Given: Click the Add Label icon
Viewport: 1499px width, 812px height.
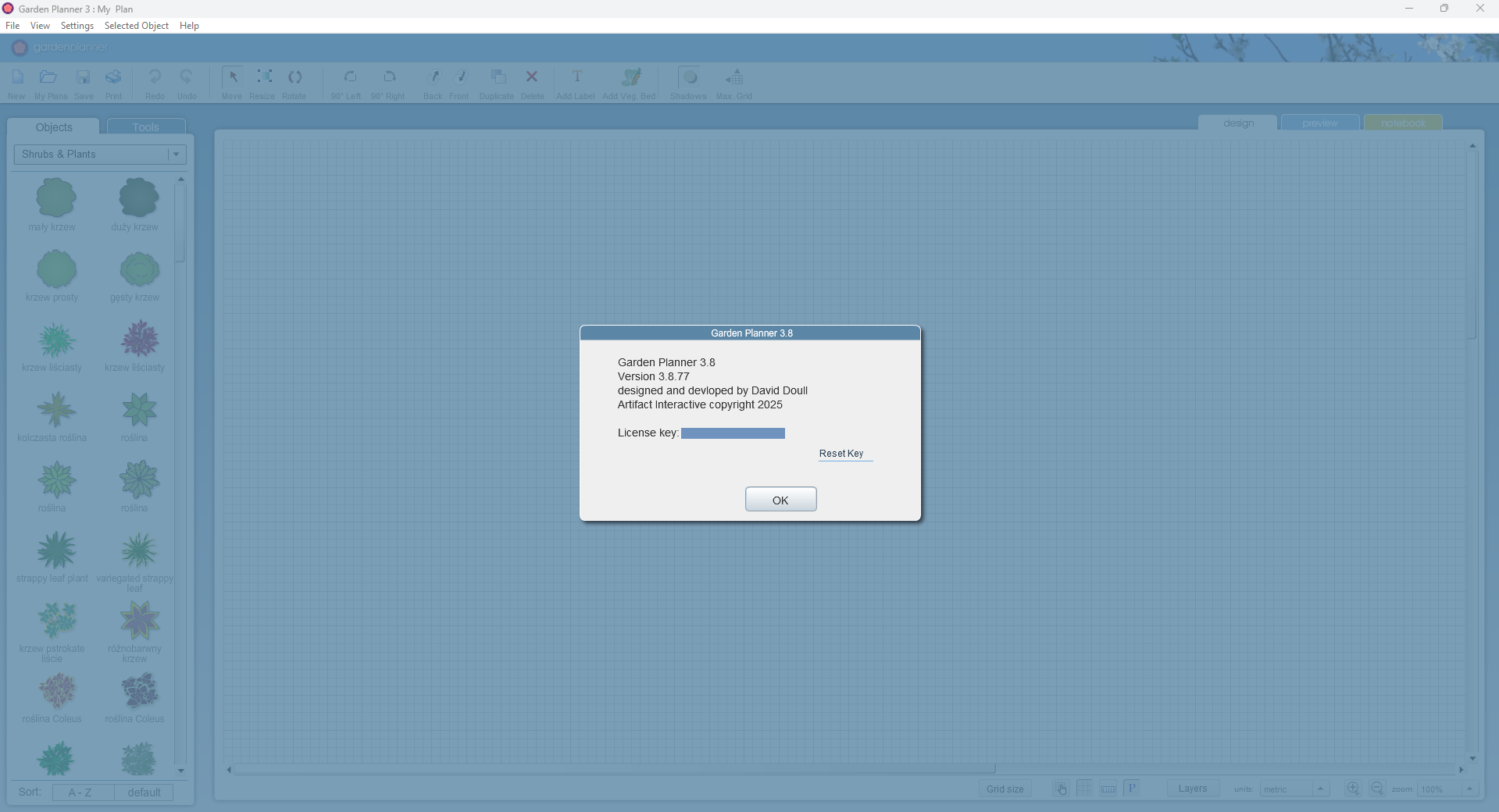Looking at the screenshot, I should coord(577,77).
